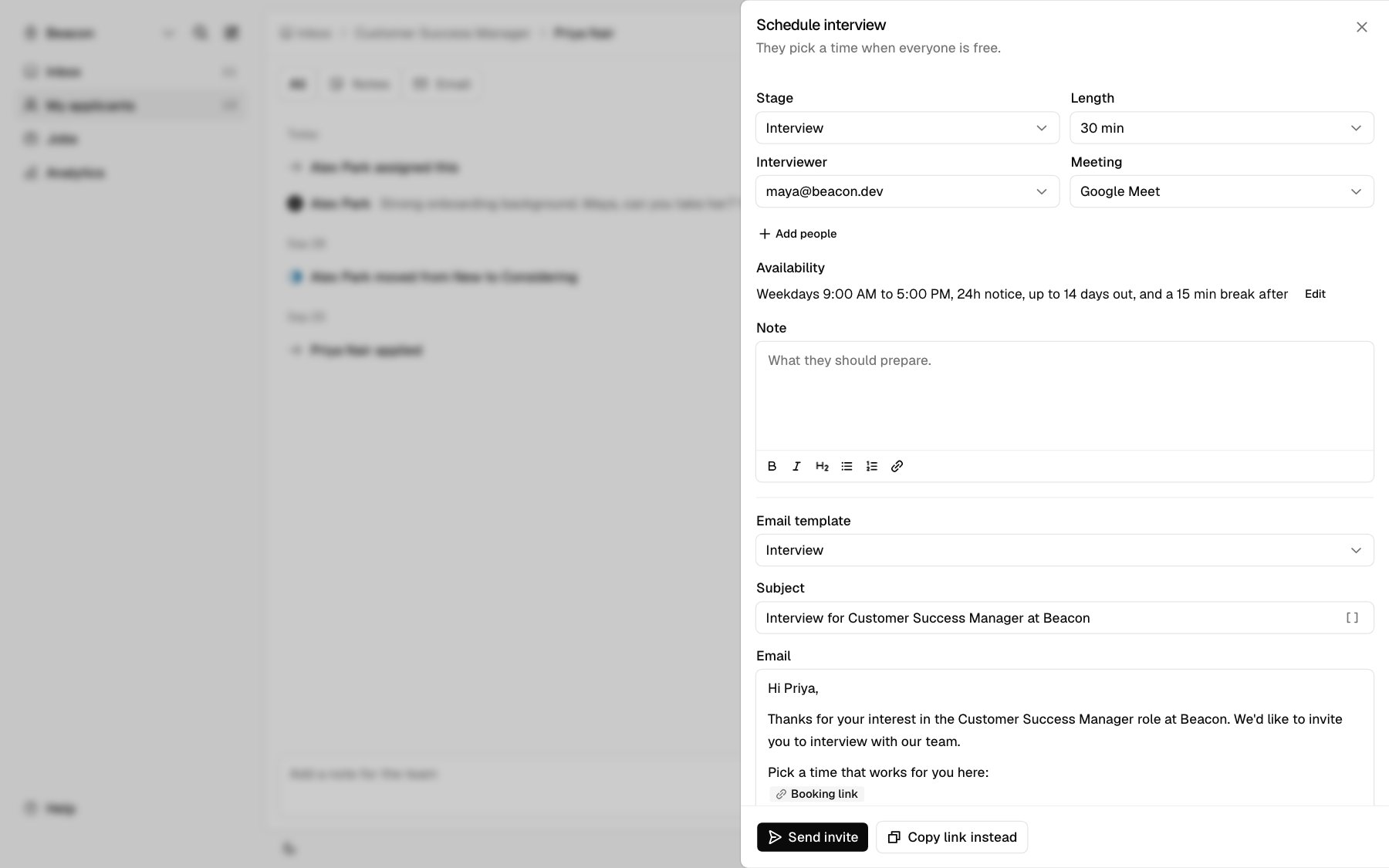This screenshot has height=868, width=1389.
Task: Open the Meeting dropdown showing Google Meet
Action: [1222, 191]
